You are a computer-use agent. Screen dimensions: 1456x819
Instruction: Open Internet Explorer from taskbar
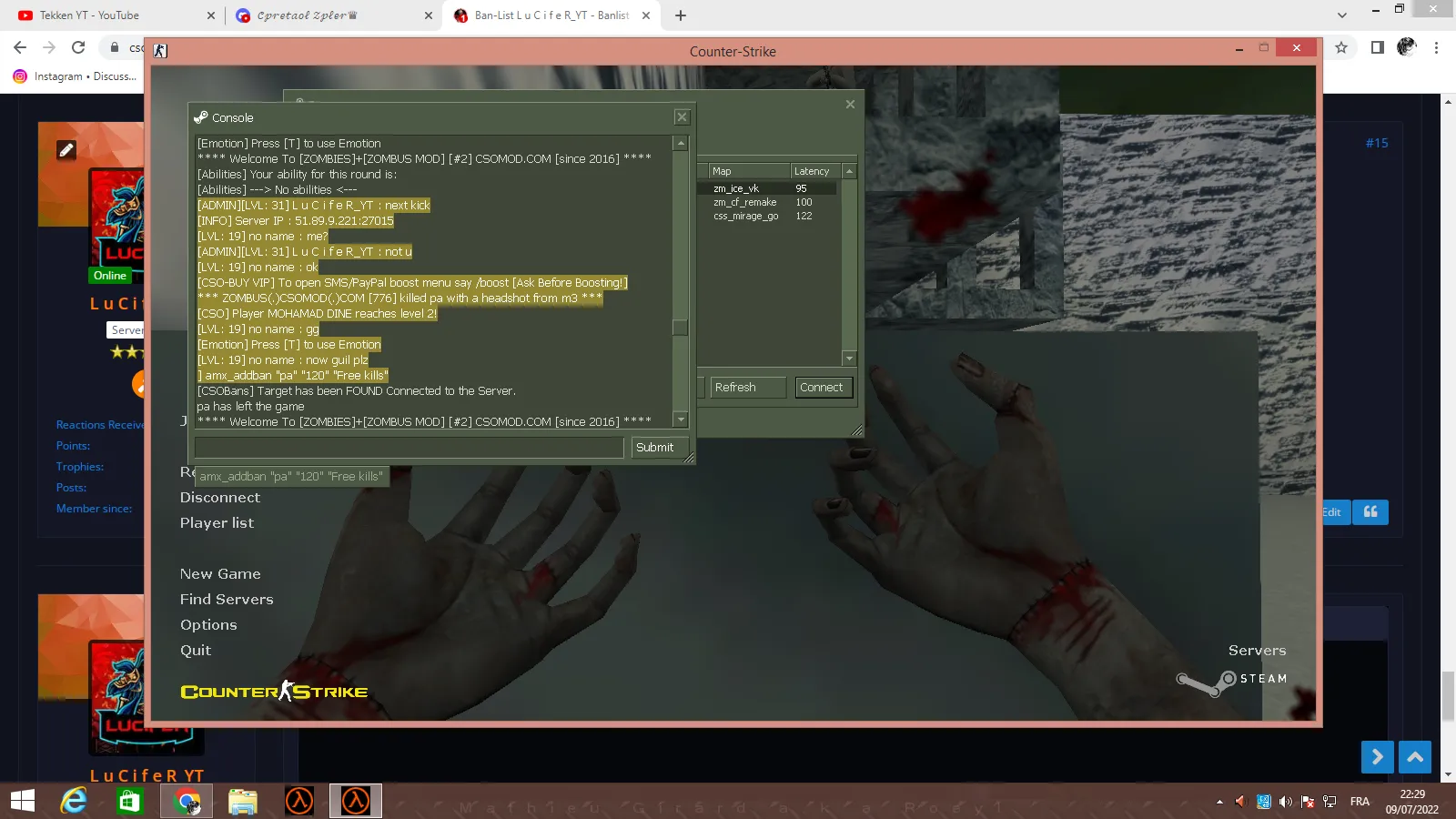tap(74, 801)
